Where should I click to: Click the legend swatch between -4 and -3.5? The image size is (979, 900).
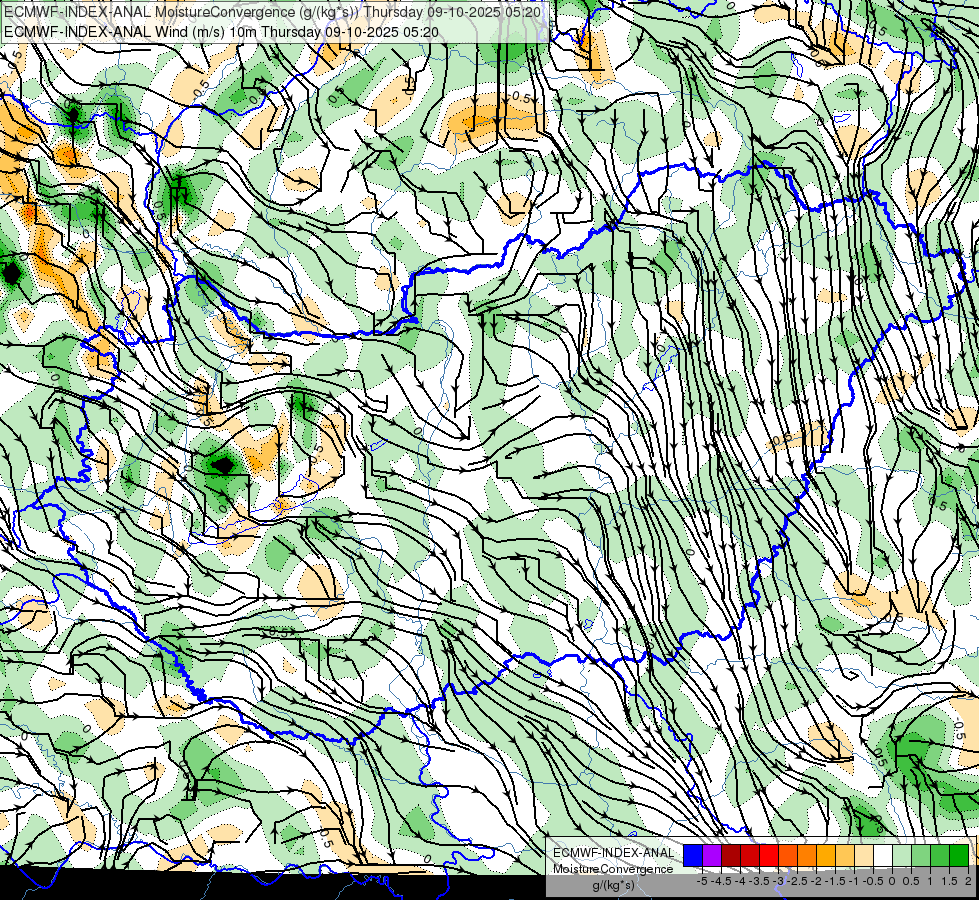[750, 856]
